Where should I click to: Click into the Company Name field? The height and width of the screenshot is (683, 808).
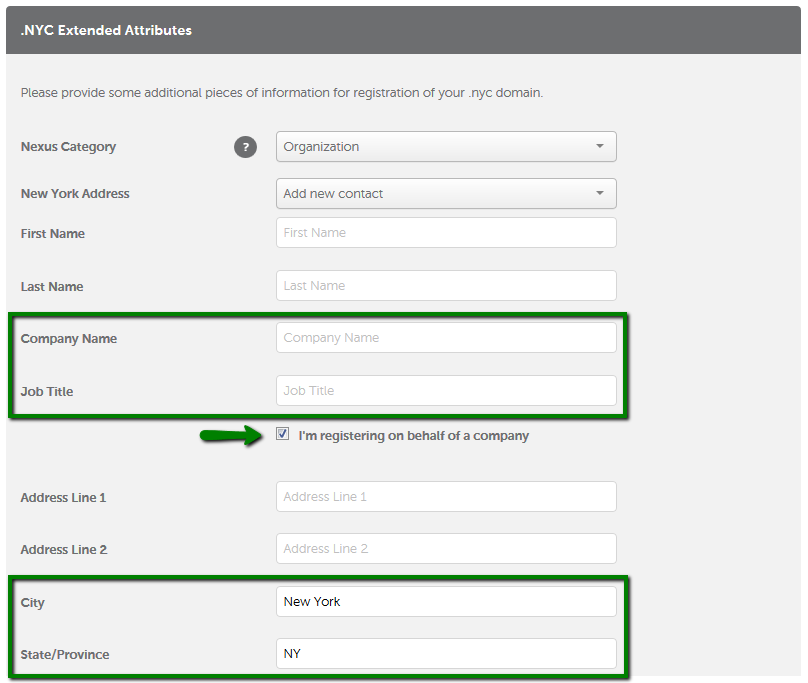446,338
